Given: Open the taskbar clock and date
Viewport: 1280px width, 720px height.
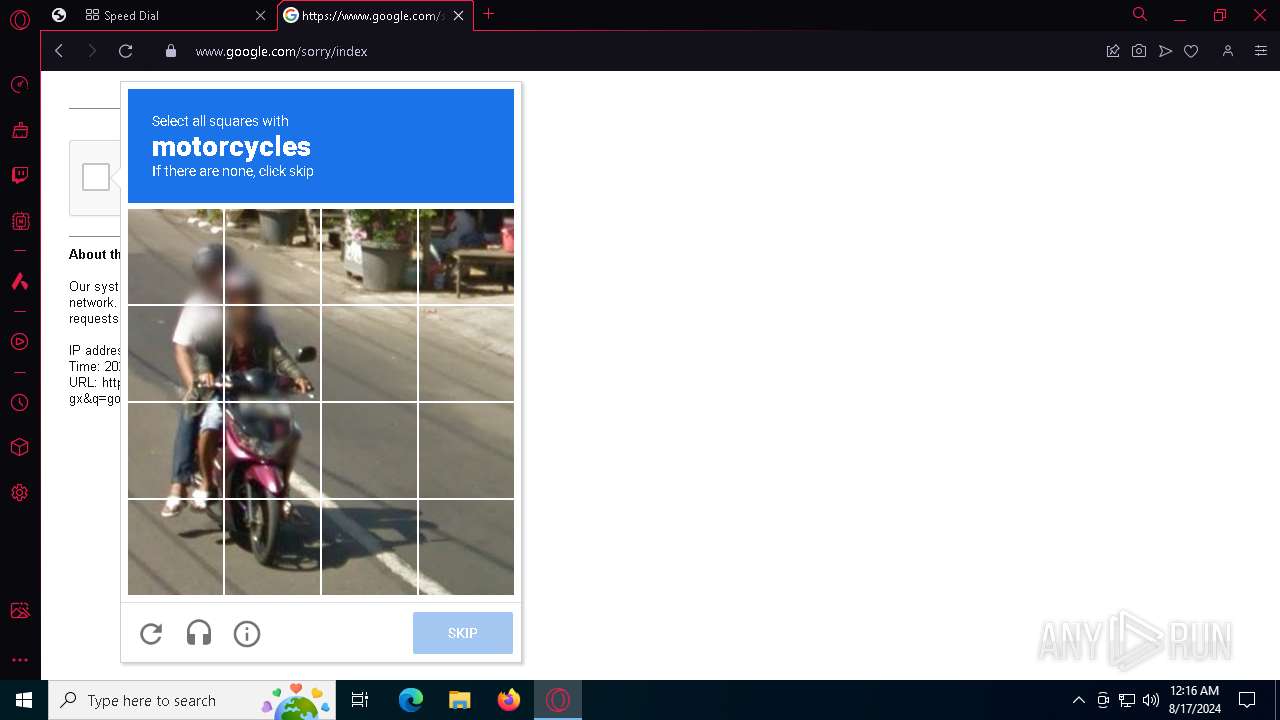Looking at the screenshot, I should point(1194,700).
